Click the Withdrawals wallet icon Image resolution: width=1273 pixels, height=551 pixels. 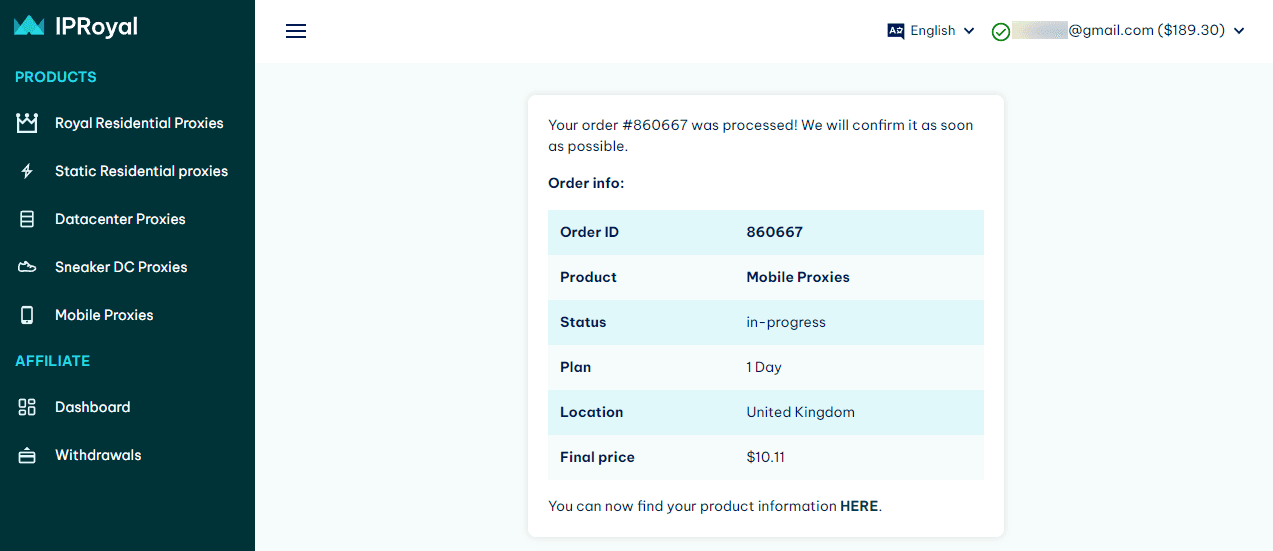tap(27, 455)
